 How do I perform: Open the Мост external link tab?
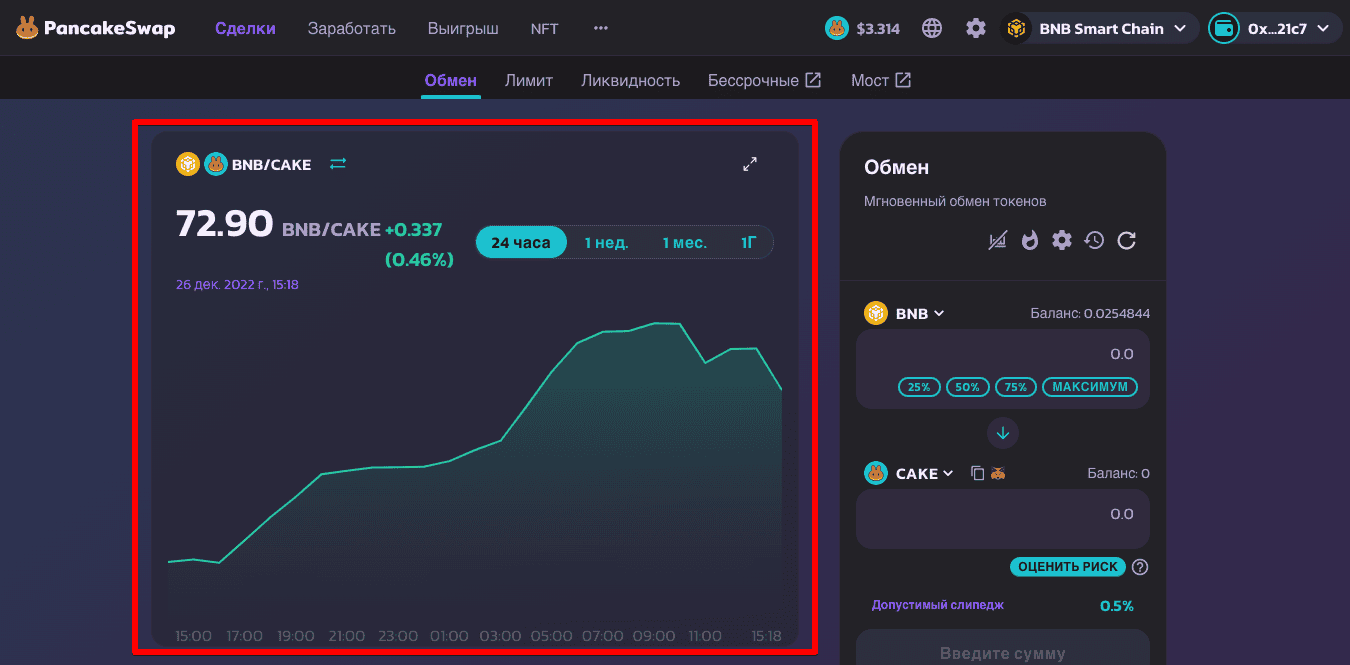(881, 80)
